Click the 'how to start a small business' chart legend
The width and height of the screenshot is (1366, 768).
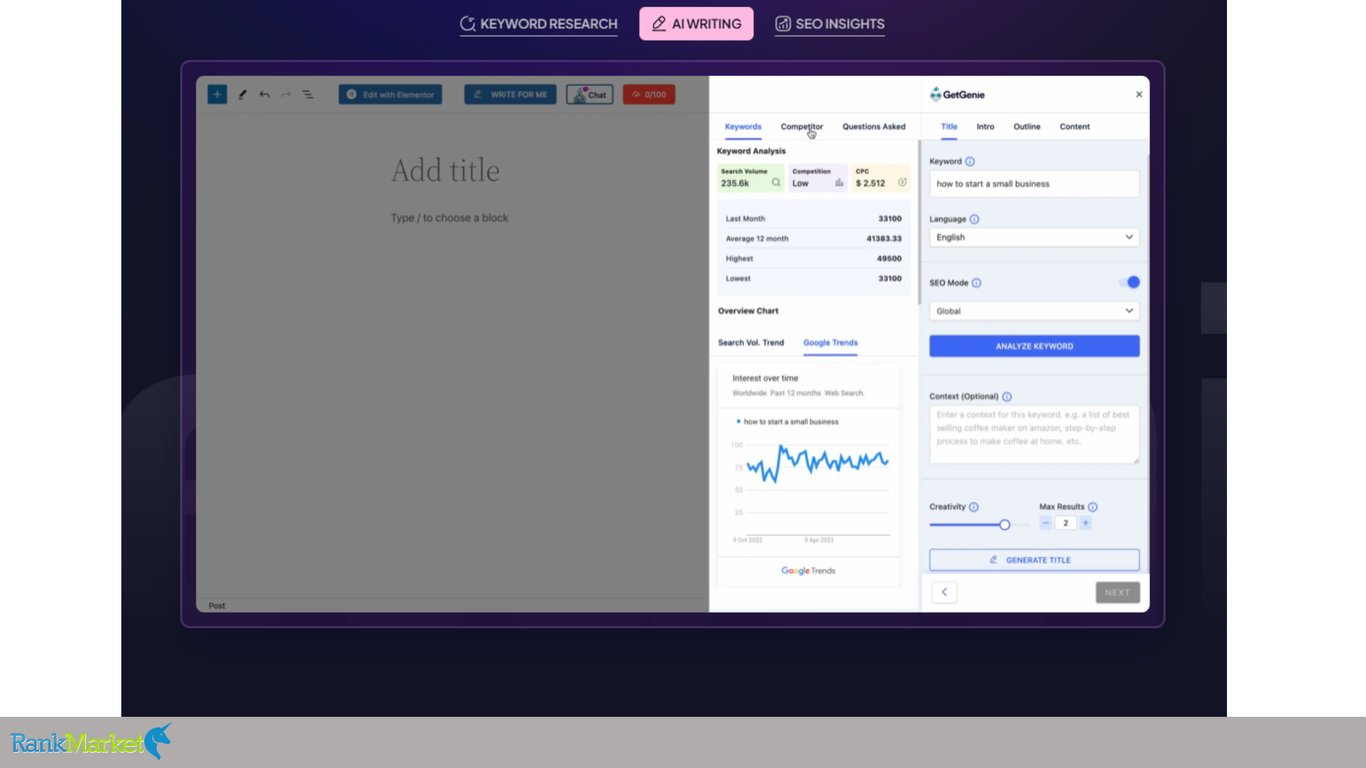tap(788, 422)
